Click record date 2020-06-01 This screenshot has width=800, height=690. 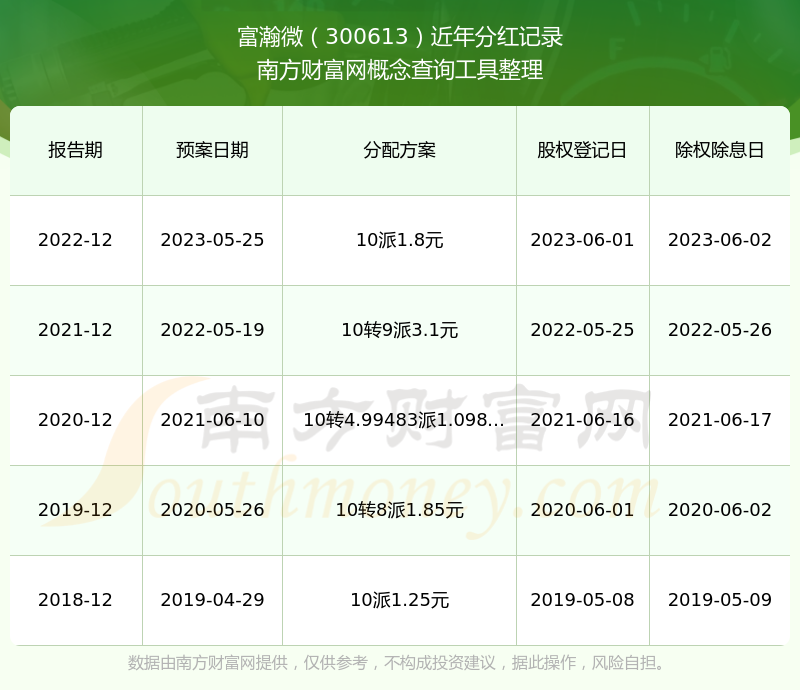[x=582, y=510]
